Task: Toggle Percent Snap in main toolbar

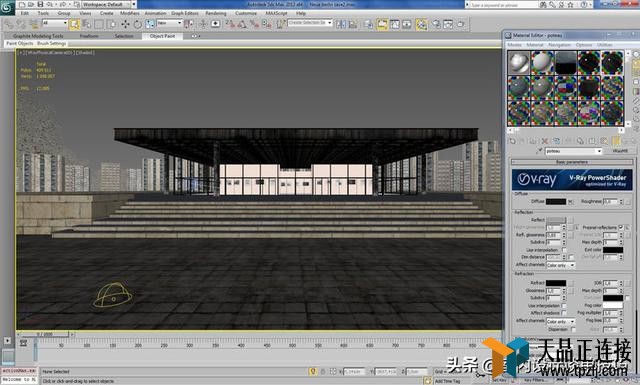Action: [254, 24]
